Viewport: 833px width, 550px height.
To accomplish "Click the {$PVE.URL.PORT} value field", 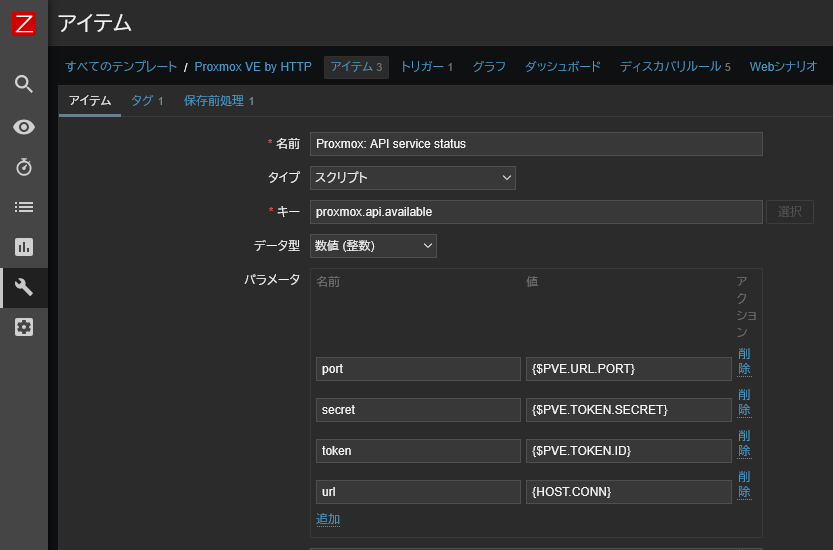I will coord(628,369).
